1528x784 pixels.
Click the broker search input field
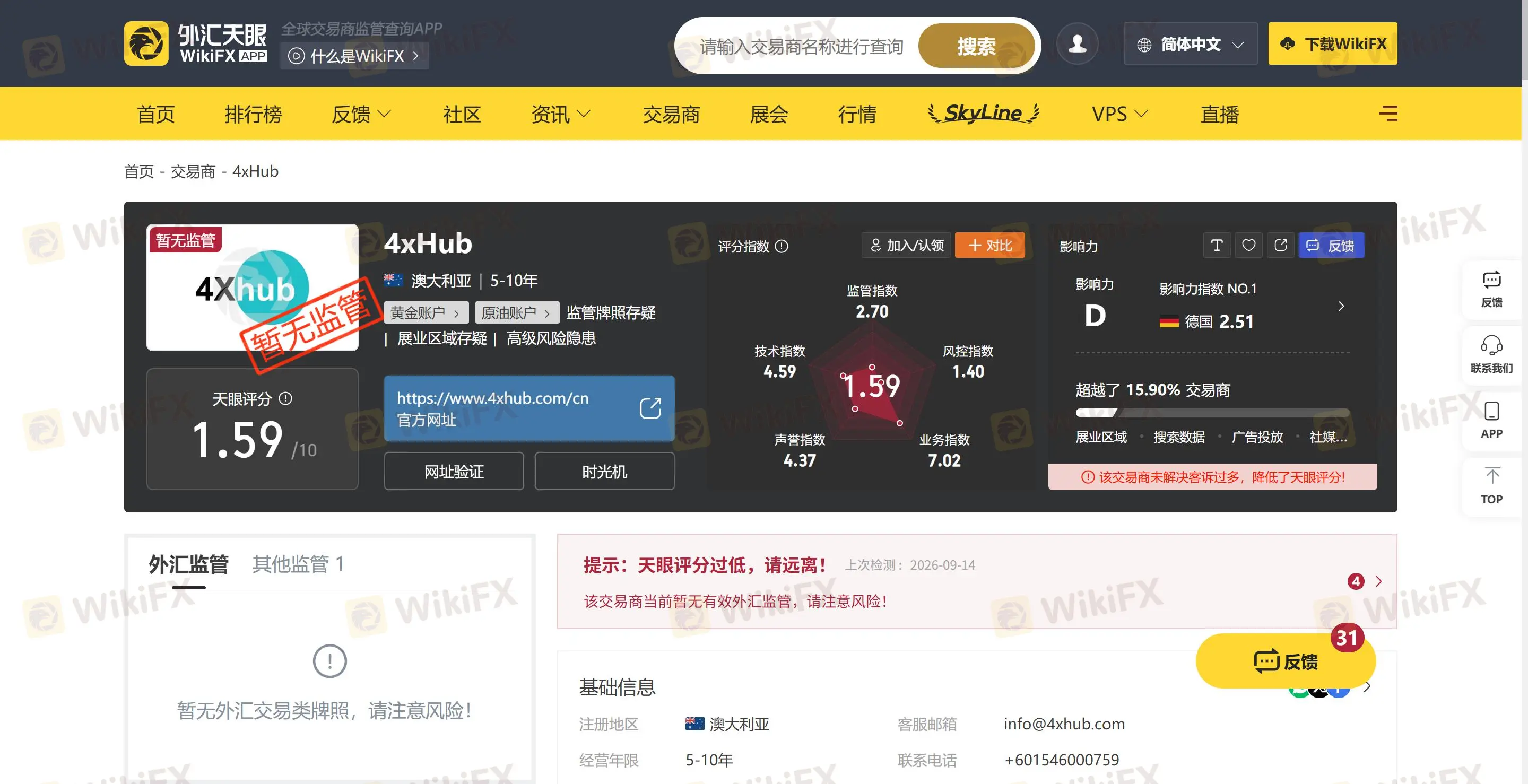pyautogui.click(x=801, y=46)
